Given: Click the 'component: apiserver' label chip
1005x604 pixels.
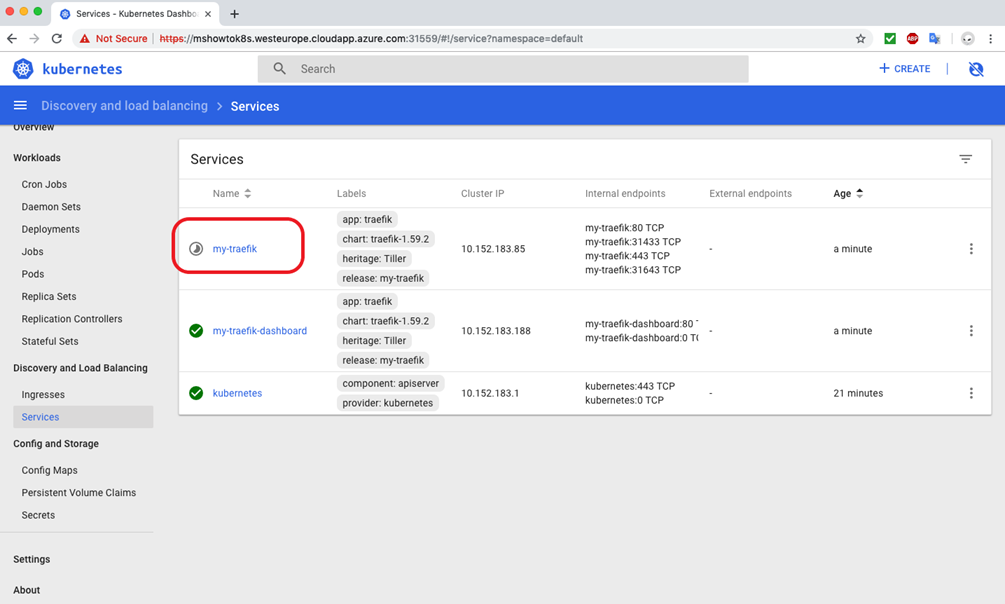Looking at the screenshot, I should (x=390, y=383).
